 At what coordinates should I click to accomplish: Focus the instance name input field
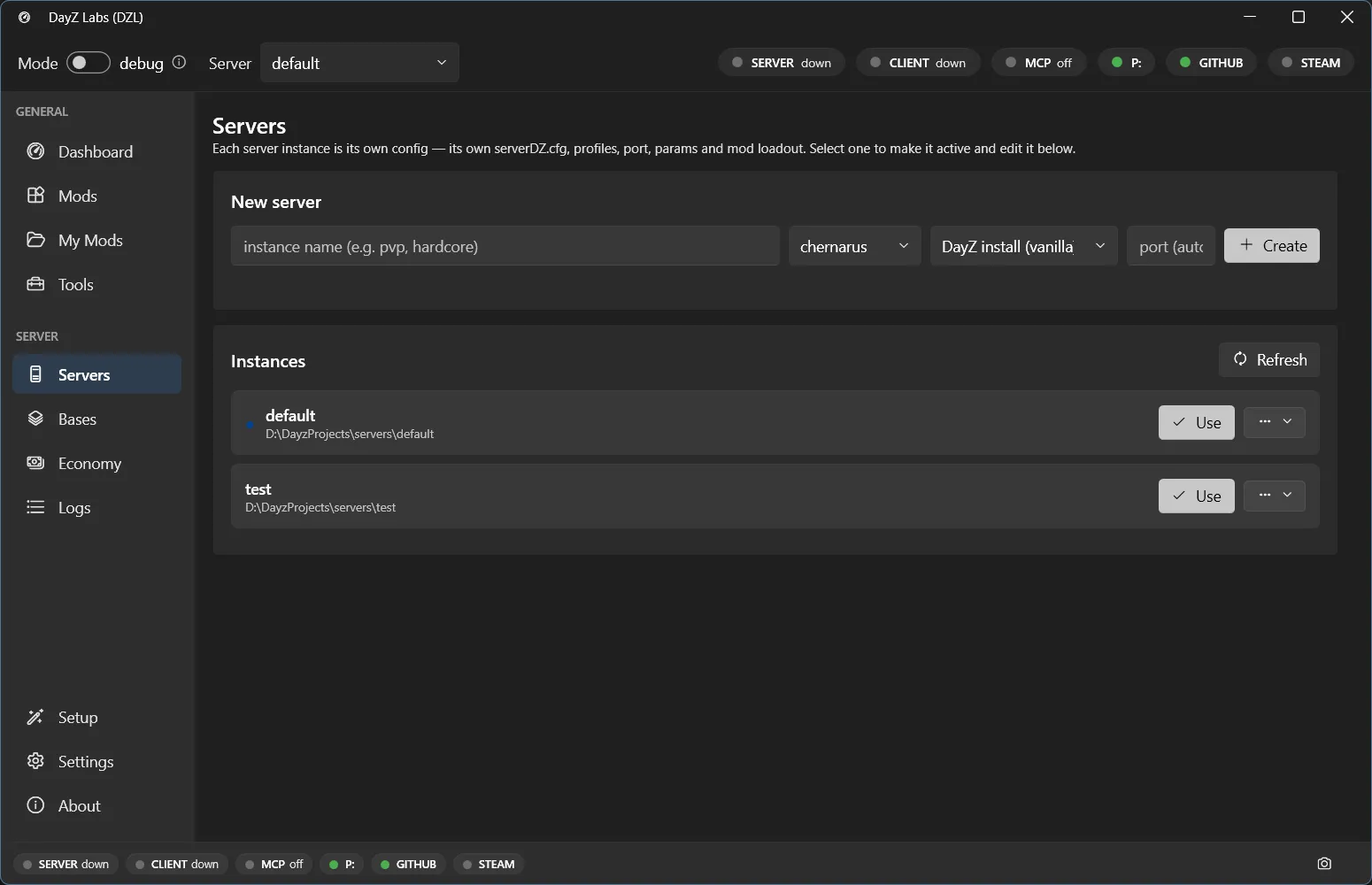pyautogui.click(x=505, y=246)
